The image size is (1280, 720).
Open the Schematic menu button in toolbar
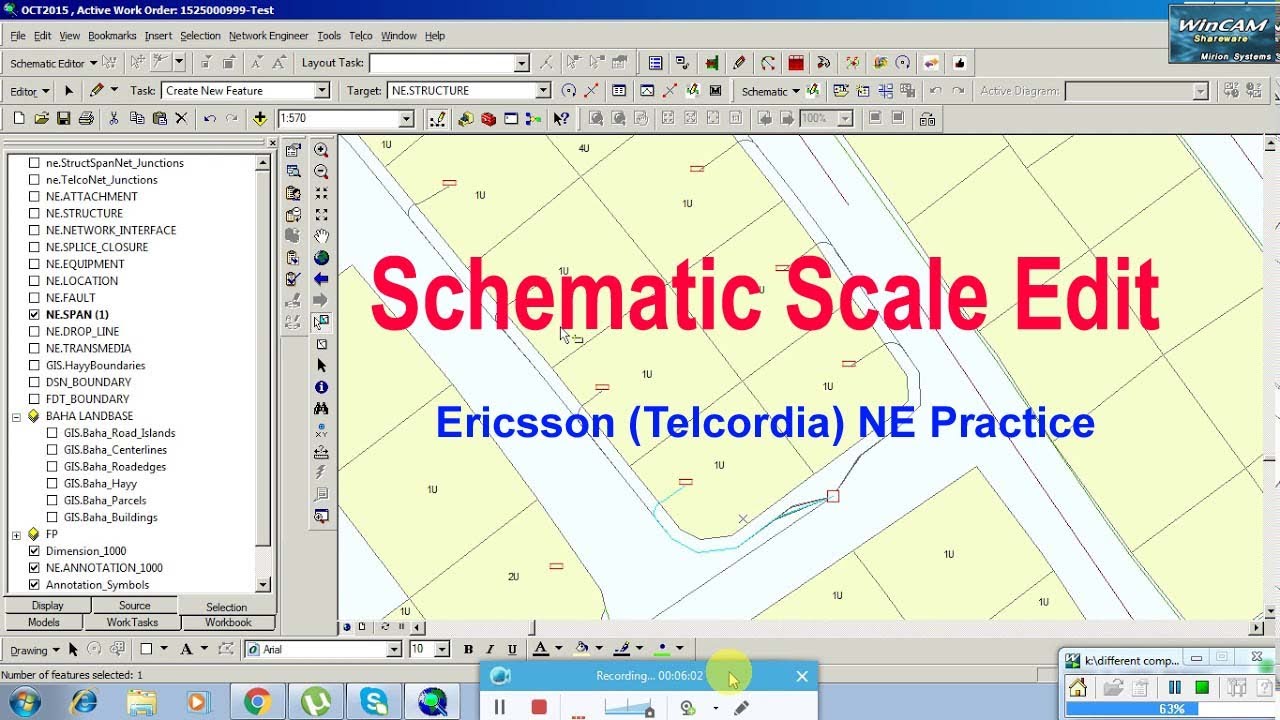click(x=770, y=91)
